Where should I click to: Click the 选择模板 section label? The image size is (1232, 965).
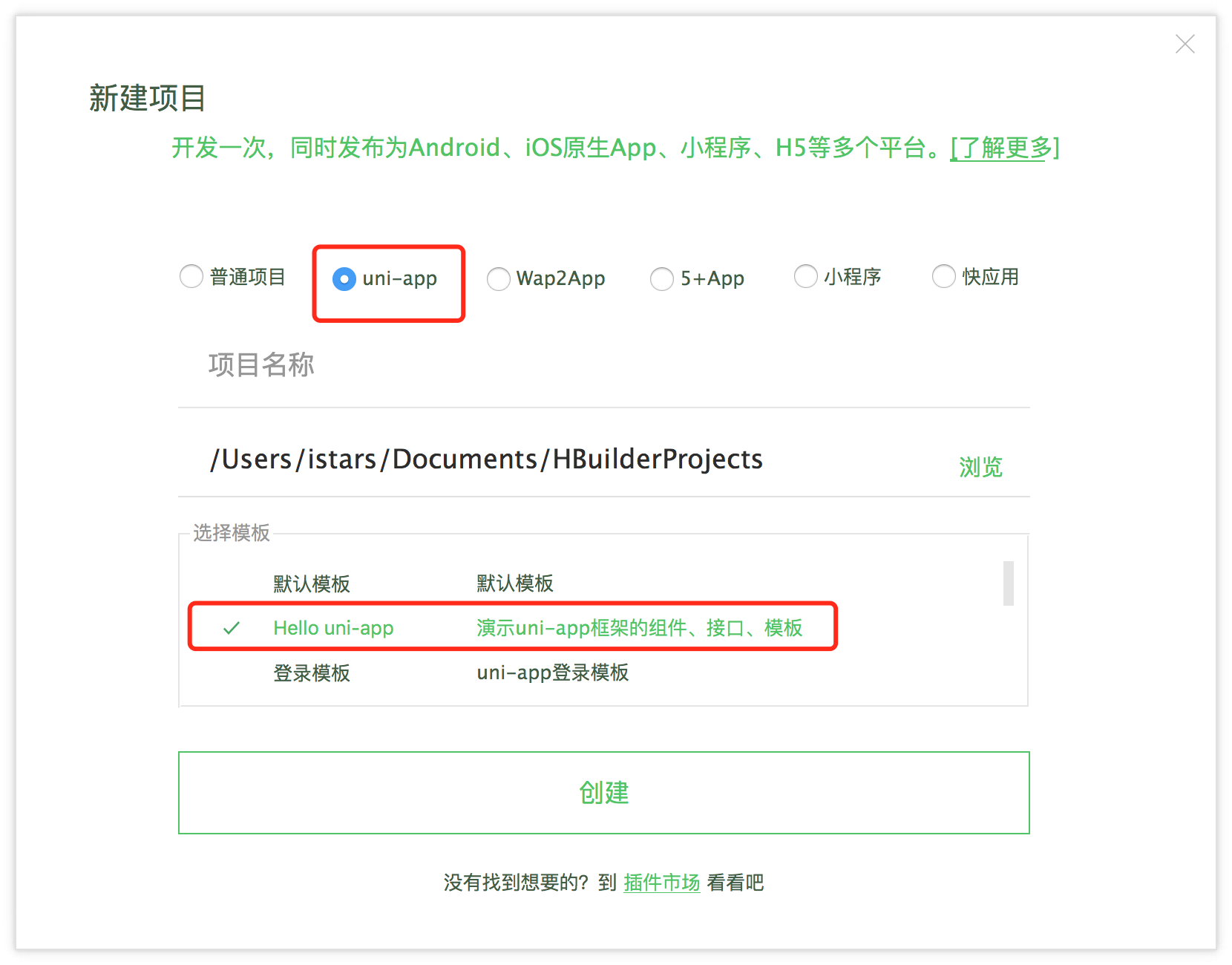(x=232, y=533)
